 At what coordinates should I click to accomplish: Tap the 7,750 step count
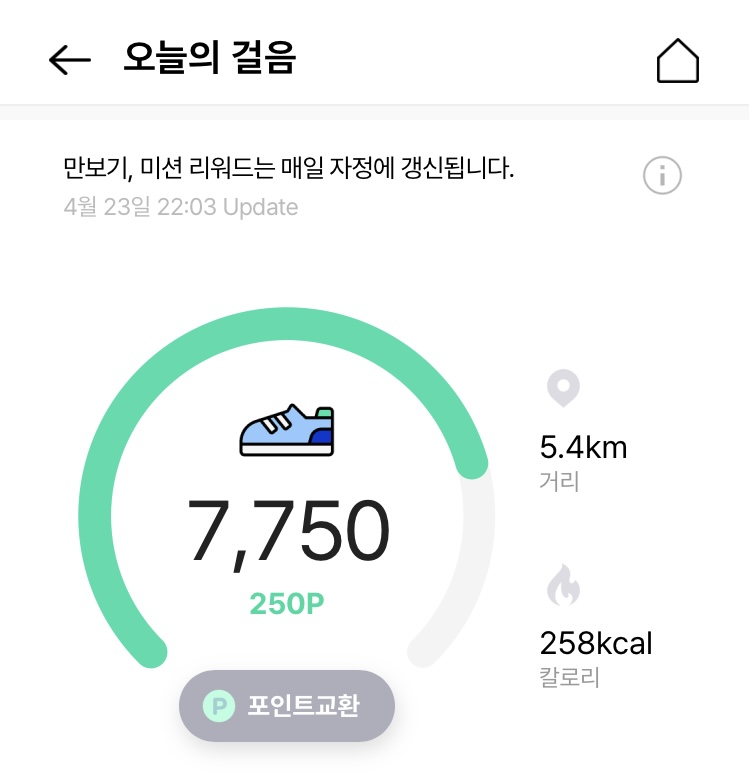click(288, 531)
